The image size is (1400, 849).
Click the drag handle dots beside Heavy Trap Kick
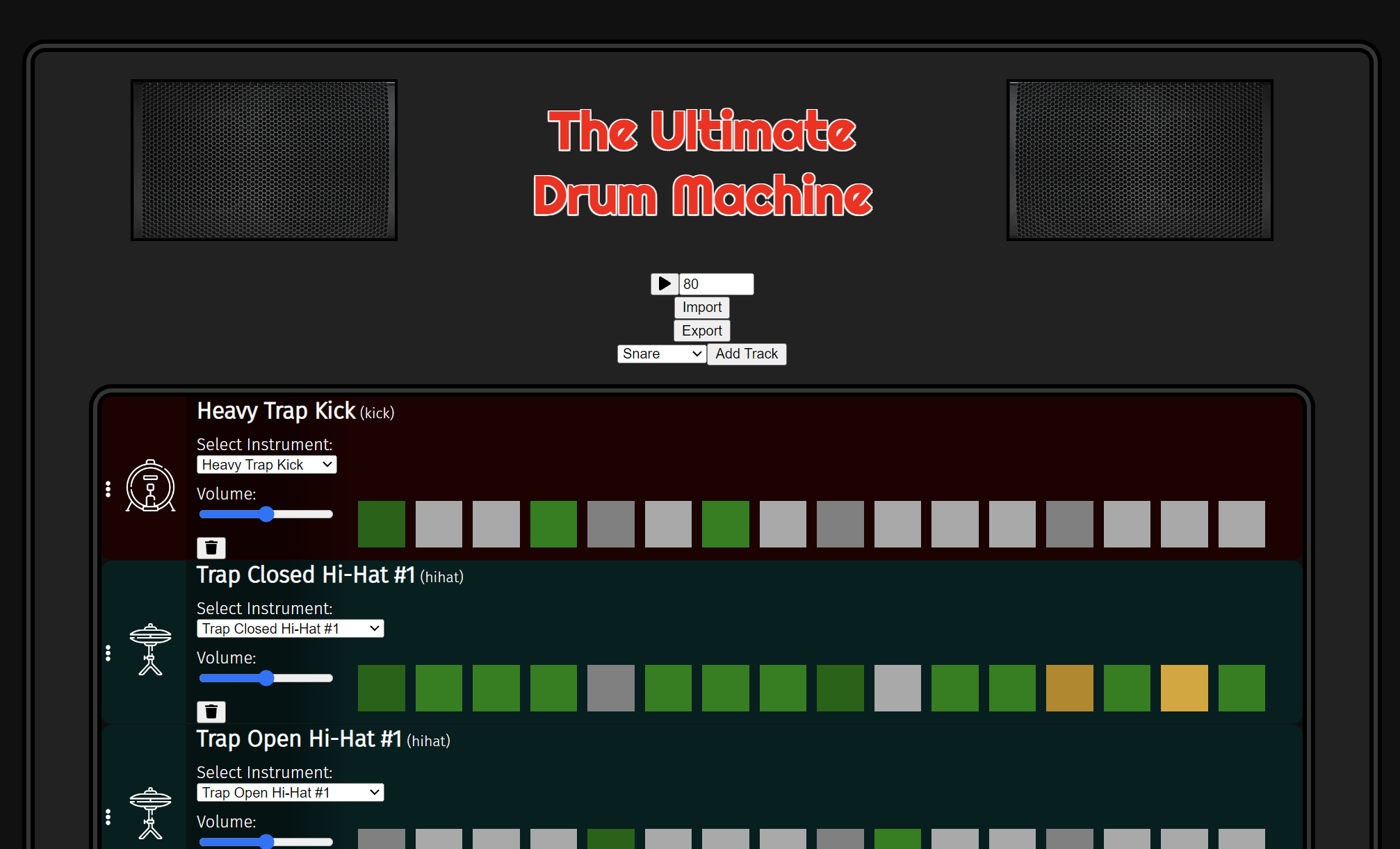(x=108, y=490)
